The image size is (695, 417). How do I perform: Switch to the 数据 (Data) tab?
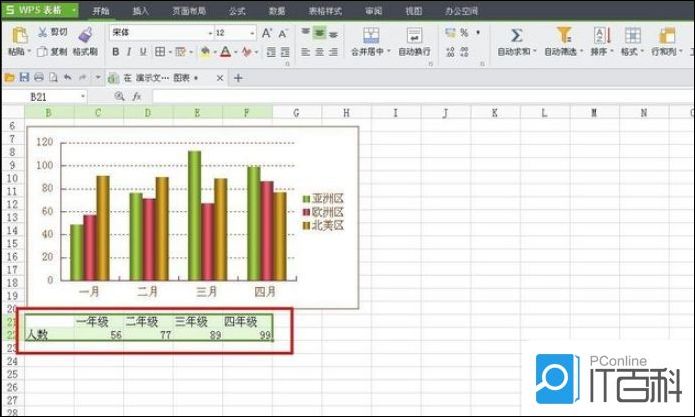coord(277,11)
